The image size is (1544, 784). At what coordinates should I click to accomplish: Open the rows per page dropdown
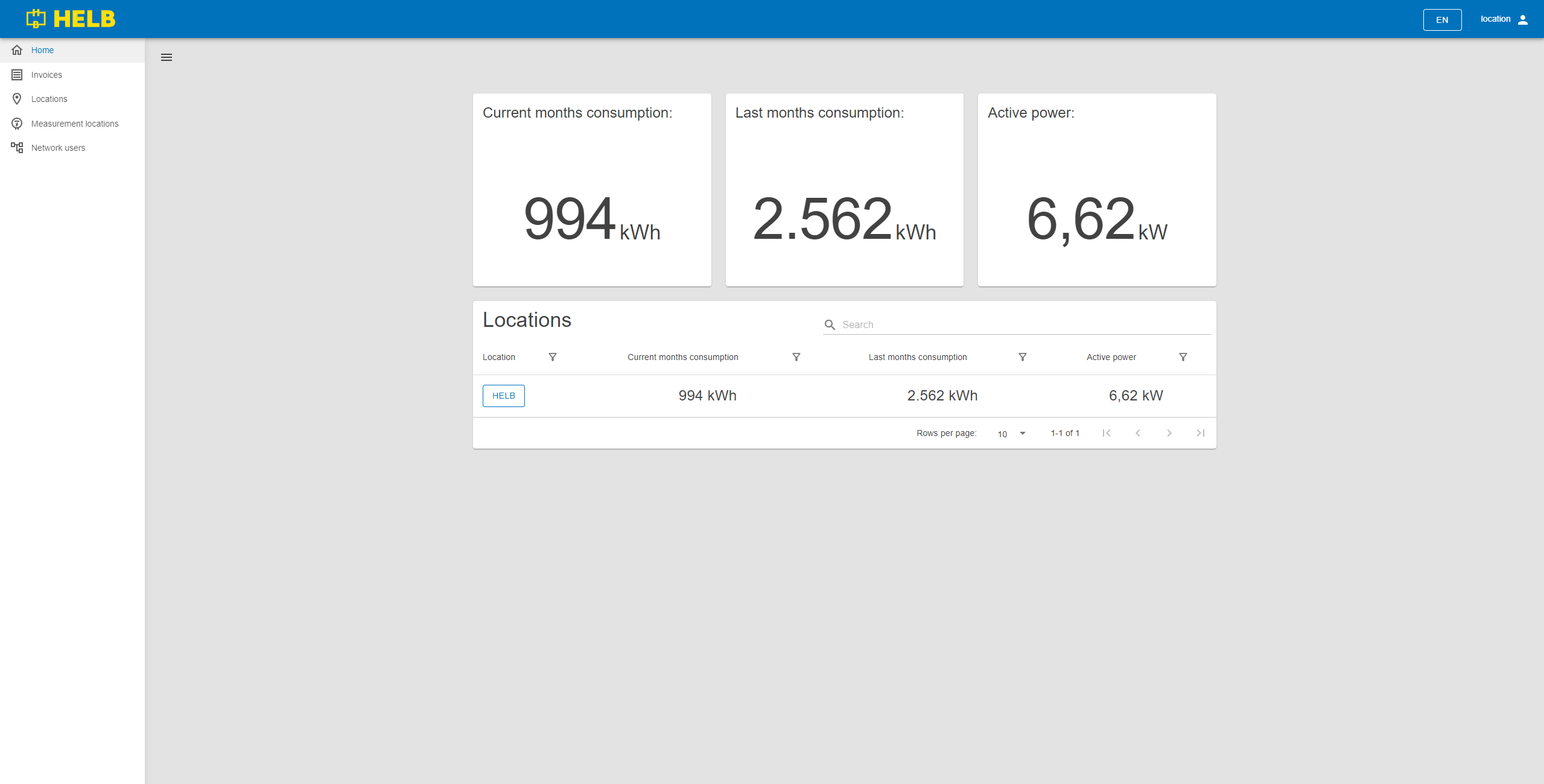pyautogui.click(x=1011, y=434)
